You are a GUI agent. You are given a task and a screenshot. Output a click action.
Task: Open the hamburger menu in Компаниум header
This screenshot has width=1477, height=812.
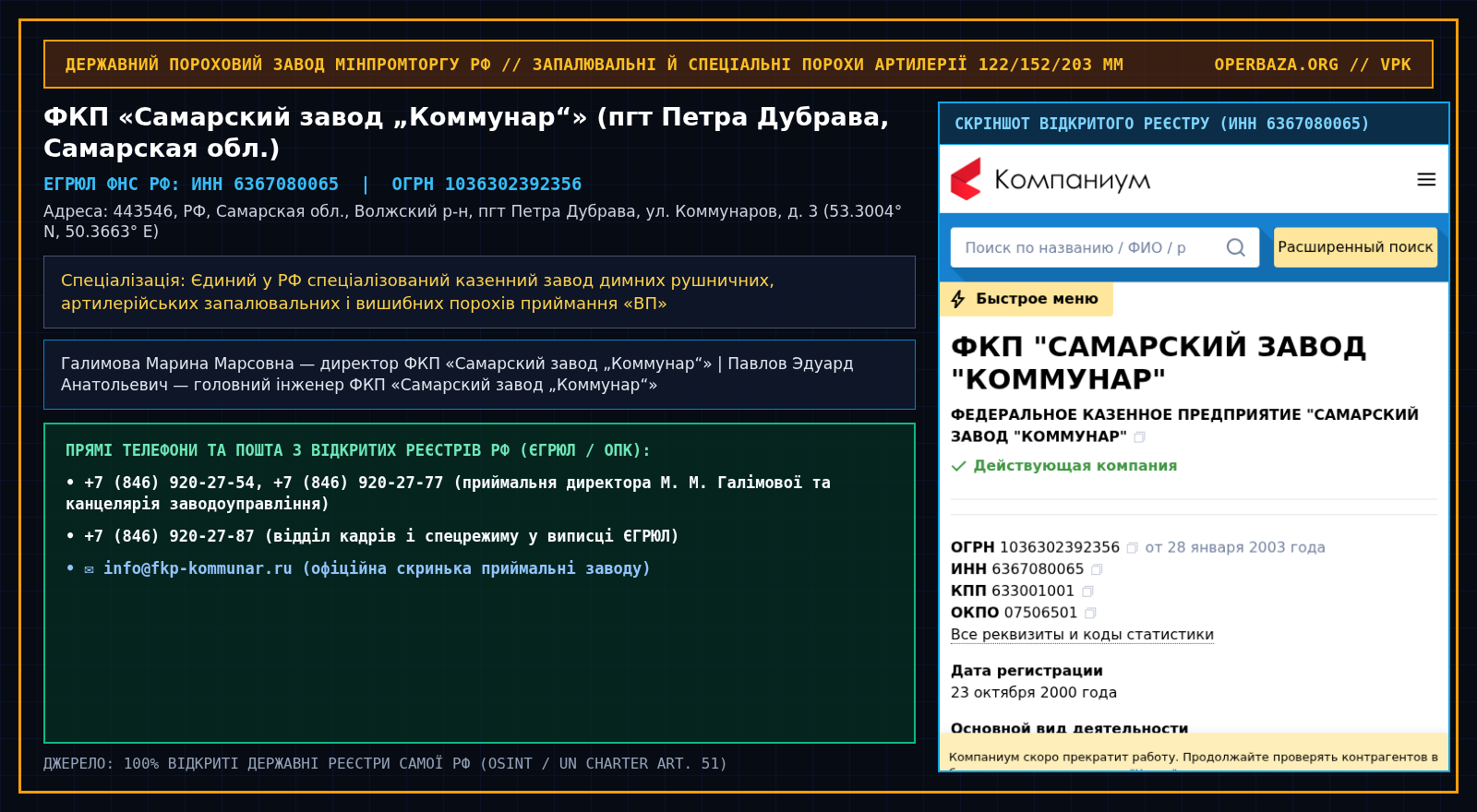[1426, 180]
